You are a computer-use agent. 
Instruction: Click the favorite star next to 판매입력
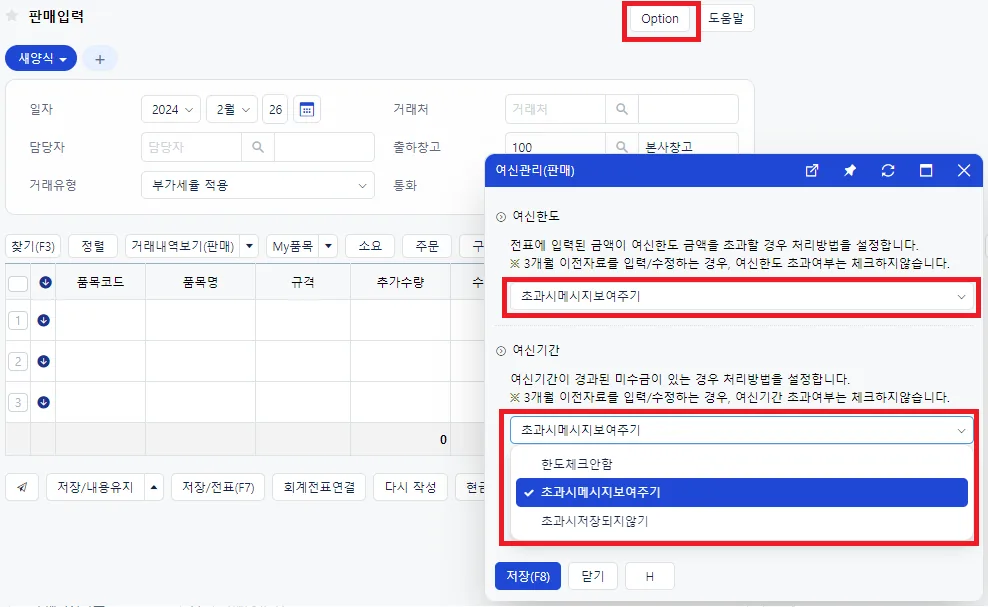[x=12, y=16]
